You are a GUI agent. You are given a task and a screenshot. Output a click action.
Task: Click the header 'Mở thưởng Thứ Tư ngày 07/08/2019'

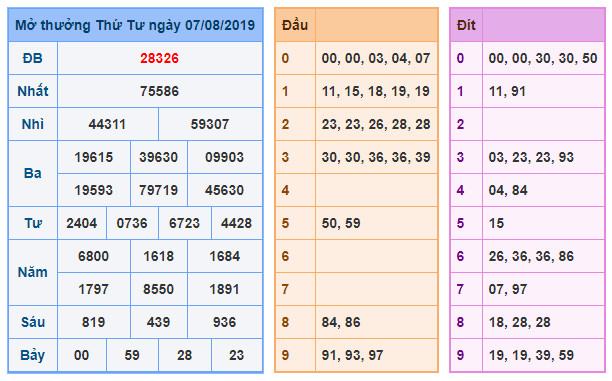[135, 25]
